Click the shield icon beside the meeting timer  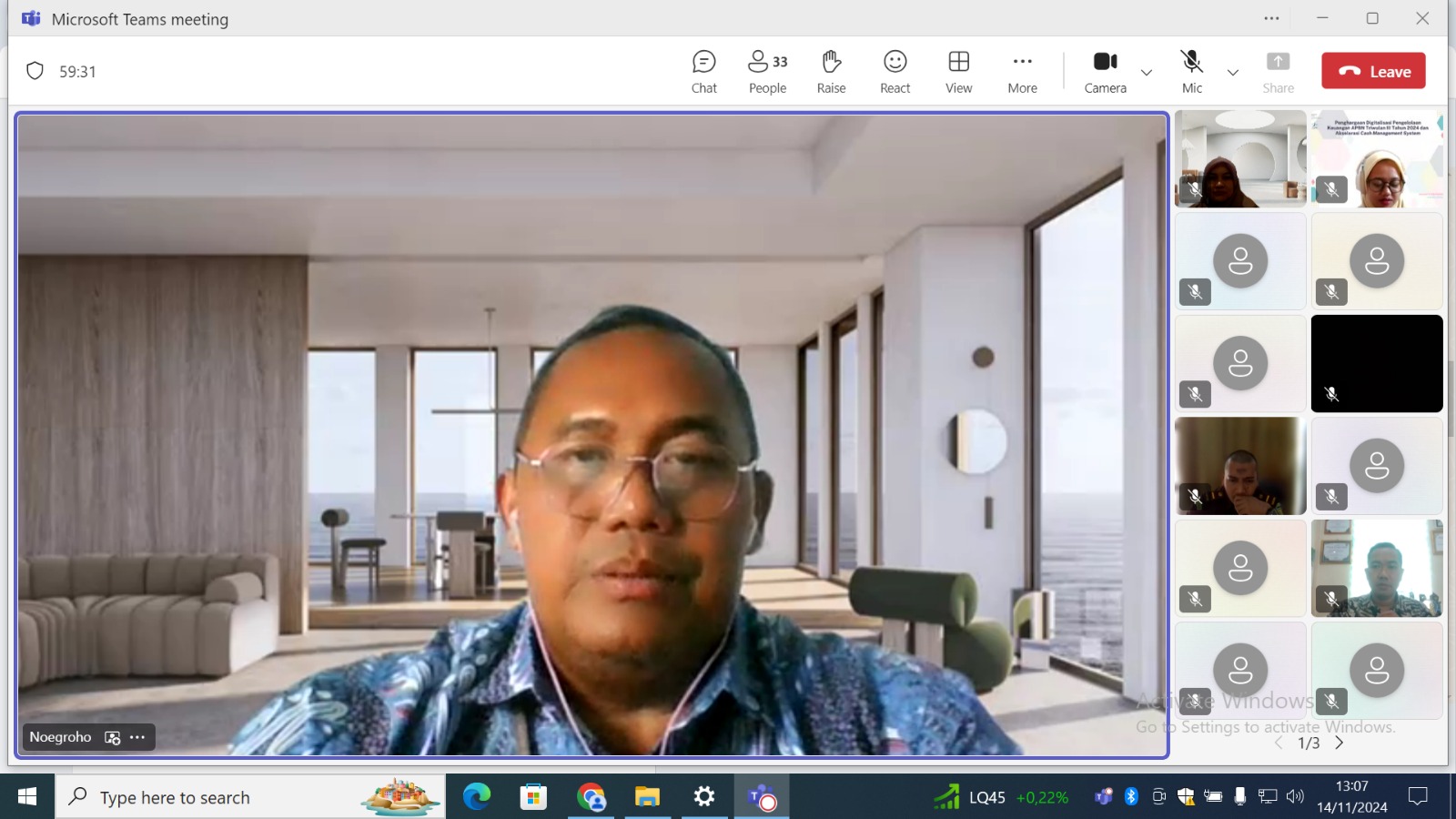(35, 71)
